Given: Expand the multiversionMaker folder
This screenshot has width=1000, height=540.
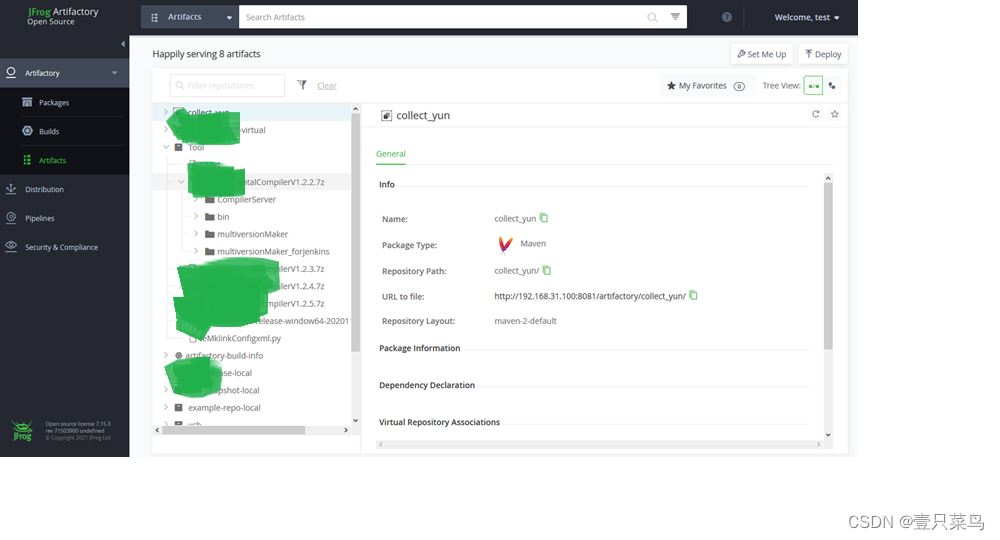Looking at the screenshot, I should tap(196, 233).
